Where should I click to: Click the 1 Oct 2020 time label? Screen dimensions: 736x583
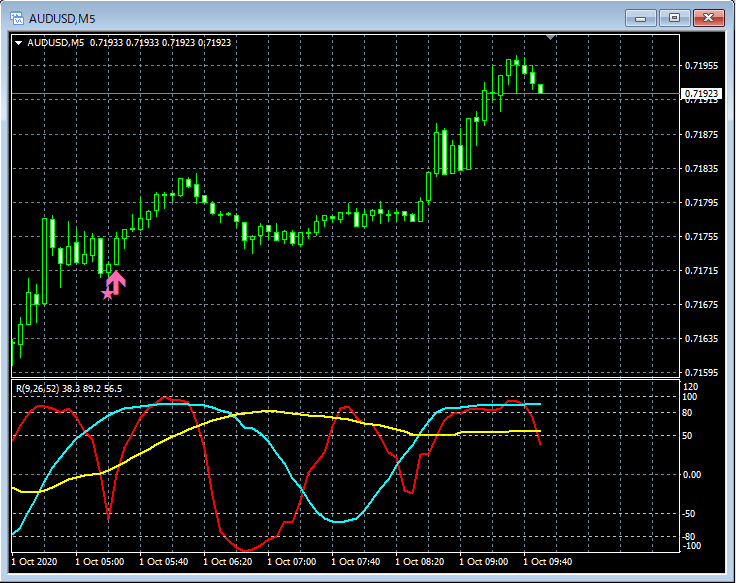34,562
